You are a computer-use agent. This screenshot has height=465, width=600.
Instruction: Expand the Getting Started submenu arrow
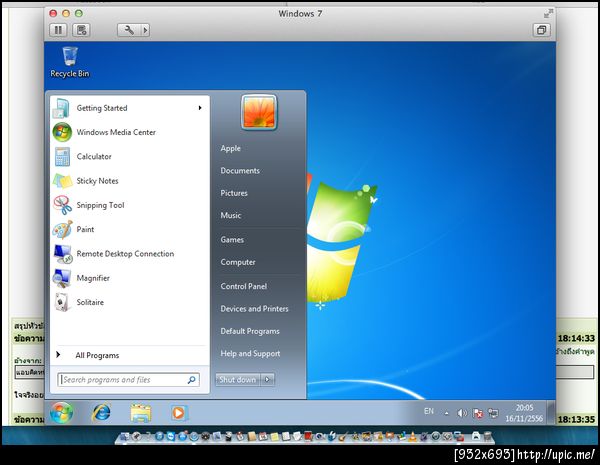point(200,108)
